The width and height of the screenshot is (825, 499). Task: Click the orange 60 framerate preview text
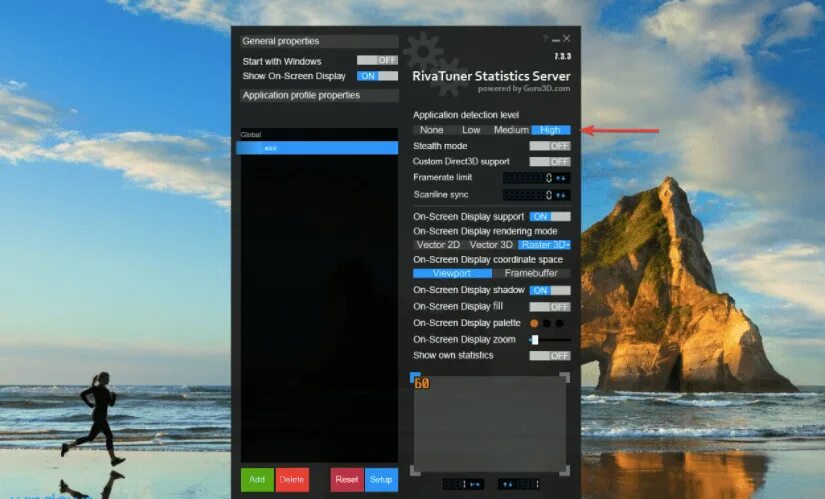(x=422, y=384)
